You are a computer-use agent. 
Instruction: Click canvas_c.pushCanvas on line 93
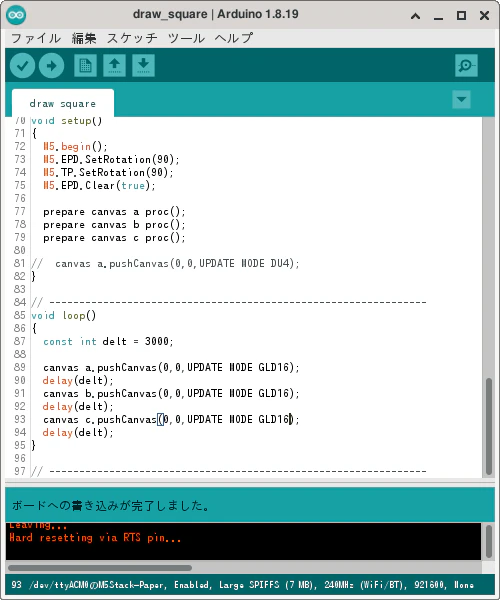click(x=171, y=420)
